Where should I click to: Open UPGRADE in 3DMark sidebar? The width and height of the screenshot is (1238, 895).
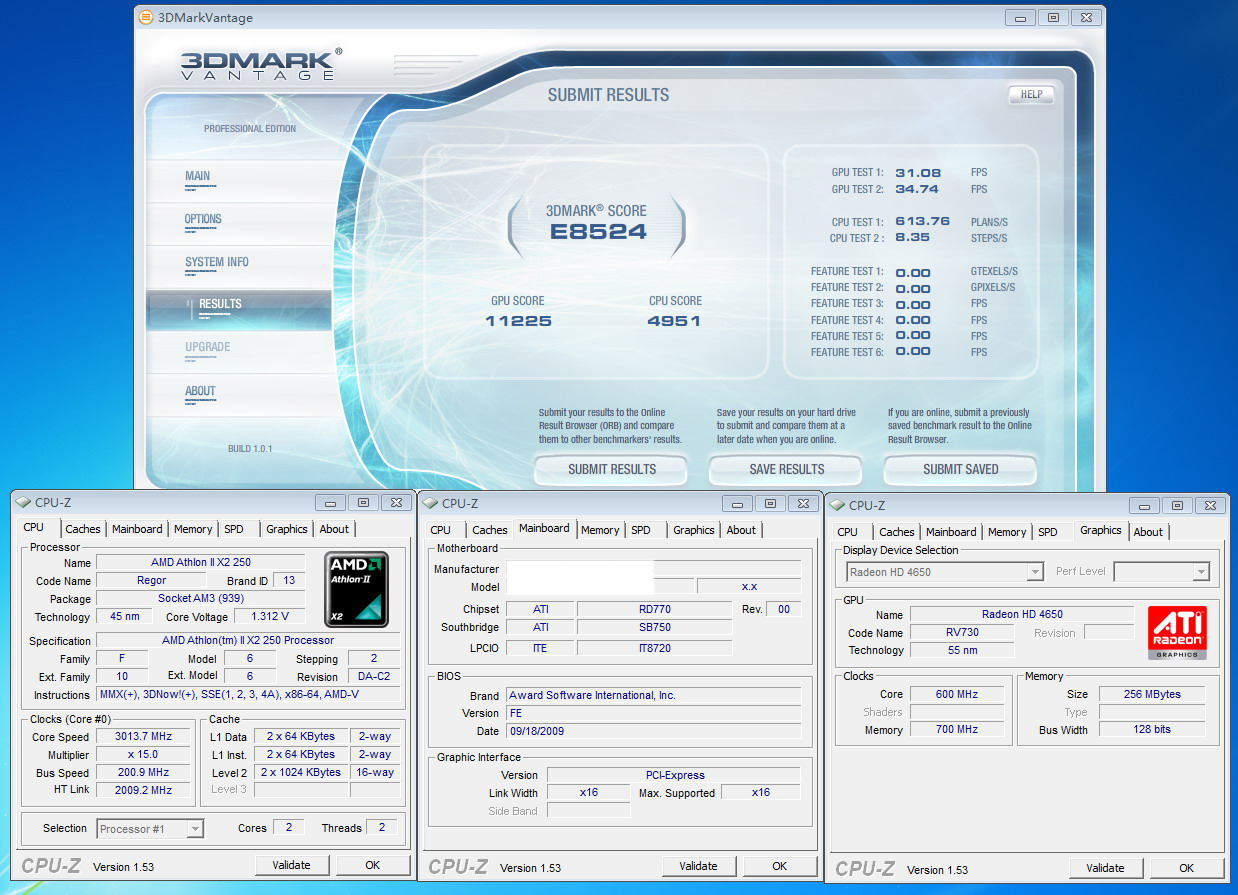tap(208, 347)
